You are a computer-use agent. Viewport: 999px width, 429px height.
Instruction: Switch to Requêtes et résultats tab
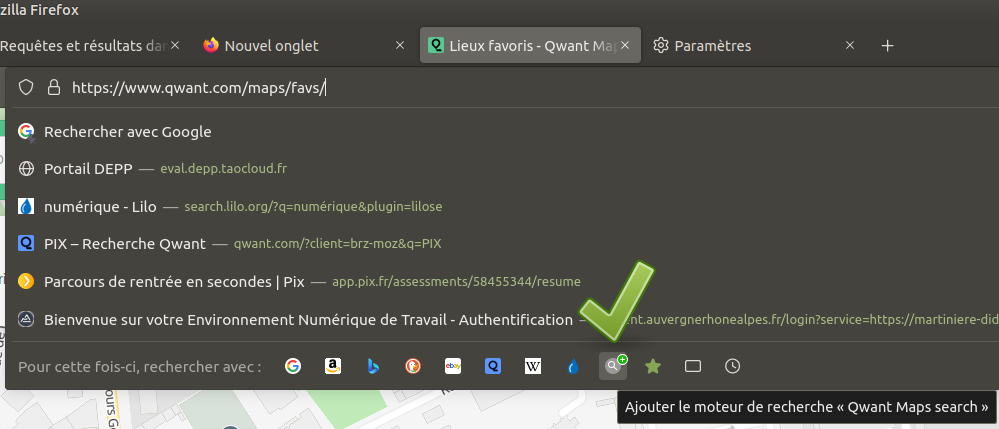(94, 46)
